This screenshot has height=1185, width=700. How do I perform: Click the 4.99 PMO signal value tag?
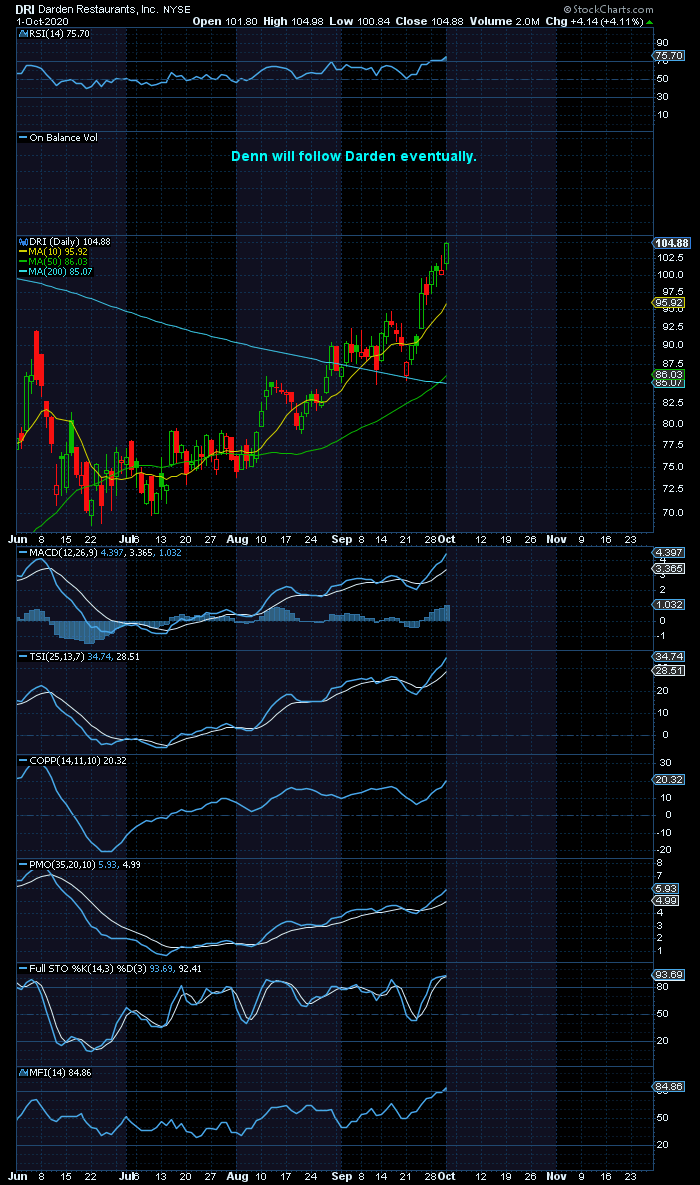point(667,900)
